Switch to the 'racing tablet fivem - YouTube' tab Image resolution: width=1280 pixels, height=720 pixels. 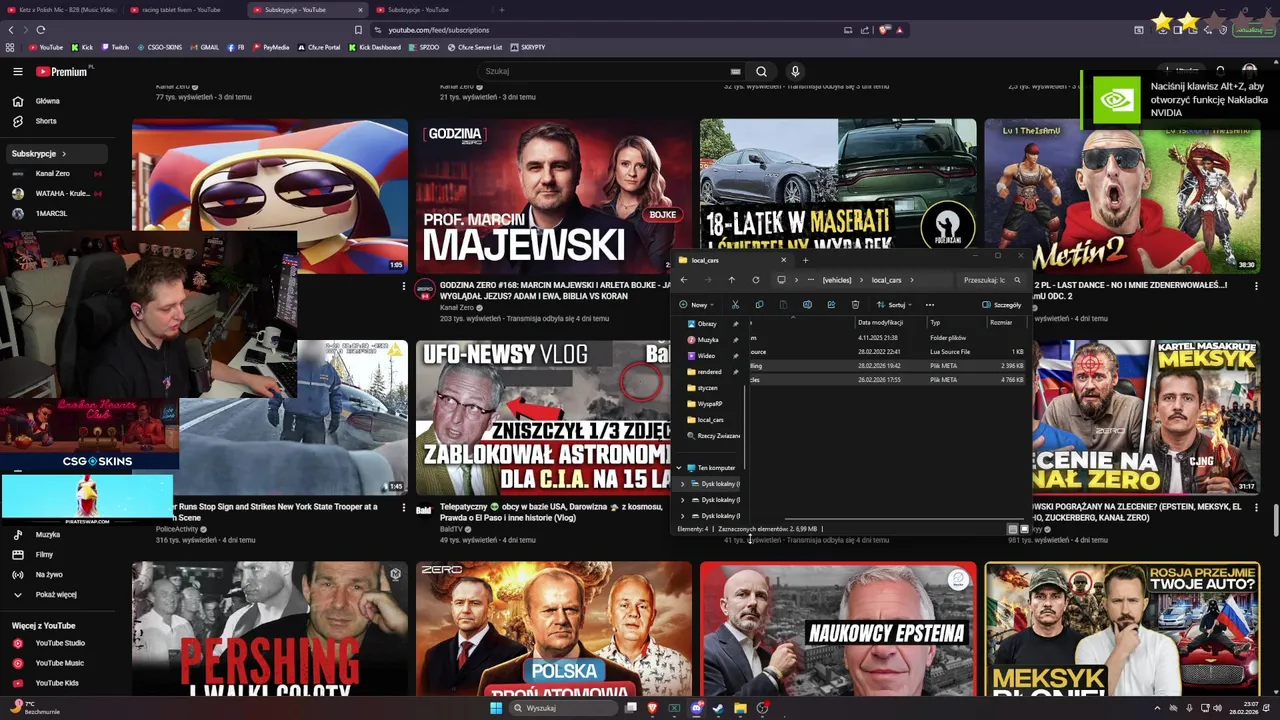[x=182, y=10]
